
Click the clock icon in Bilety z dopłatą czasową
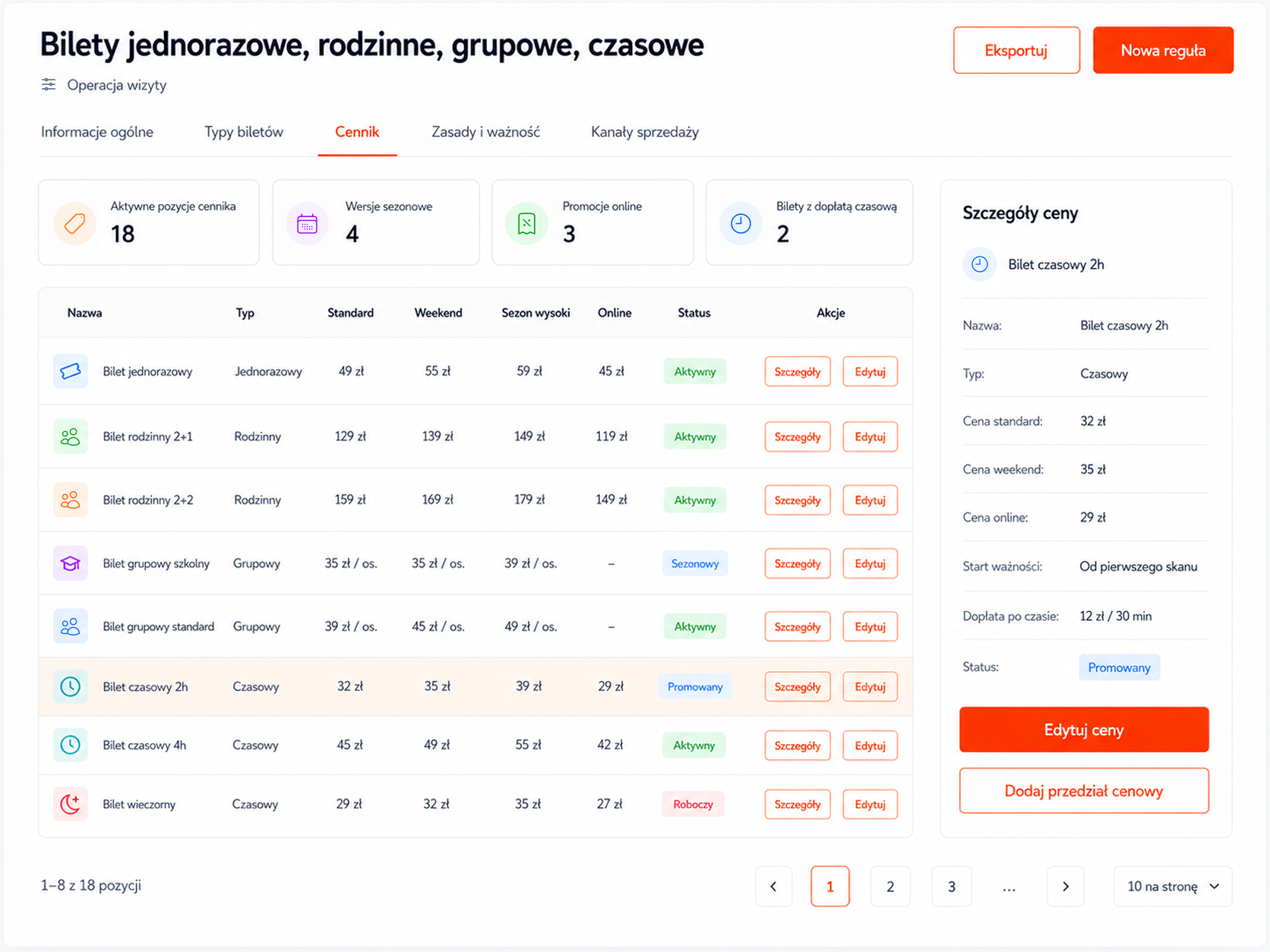pyautogui.click(x=741, y=223)
